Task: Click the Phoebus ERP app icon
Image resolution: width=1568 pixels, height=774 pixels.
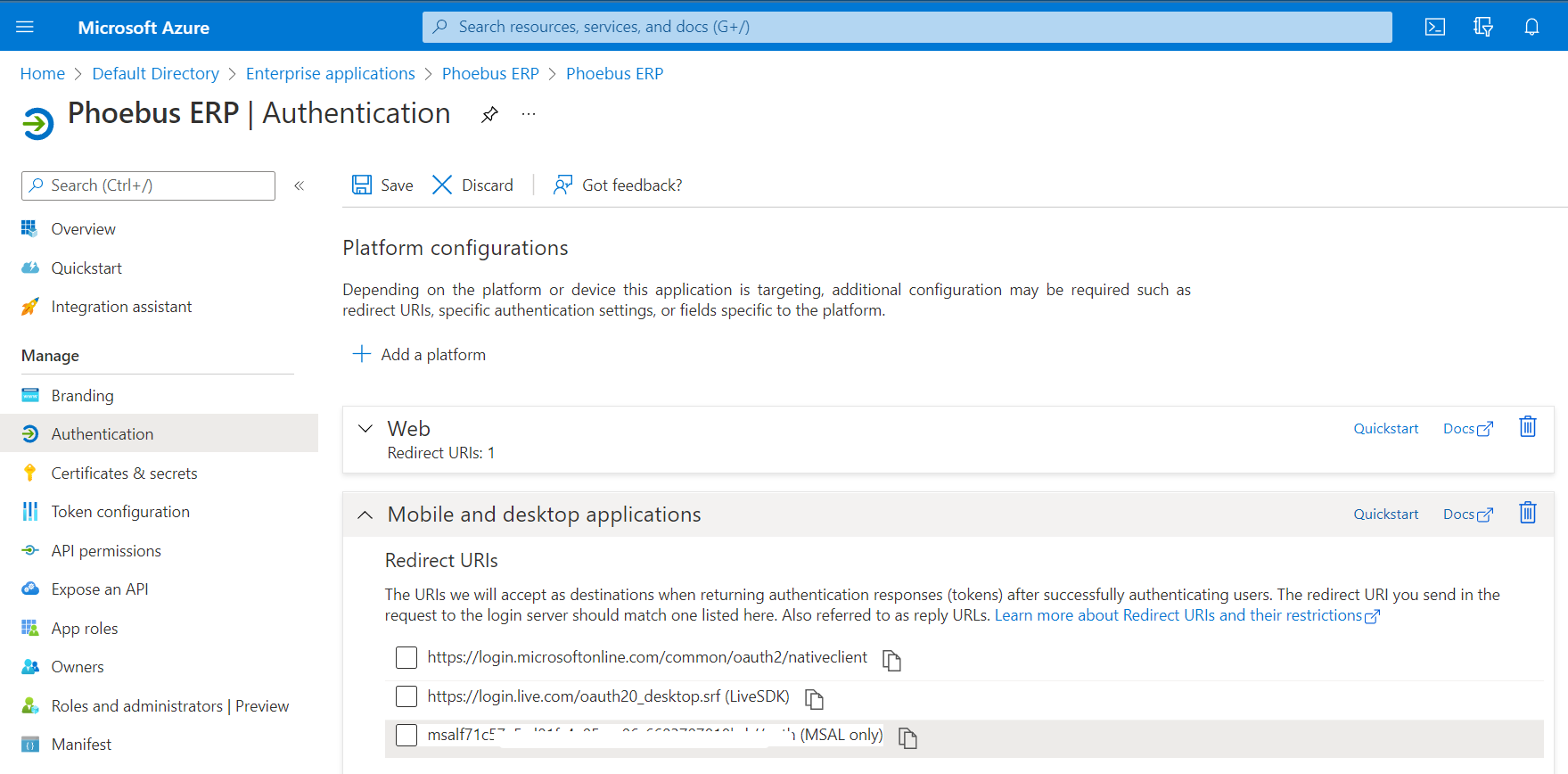Action: click(37, 123)
